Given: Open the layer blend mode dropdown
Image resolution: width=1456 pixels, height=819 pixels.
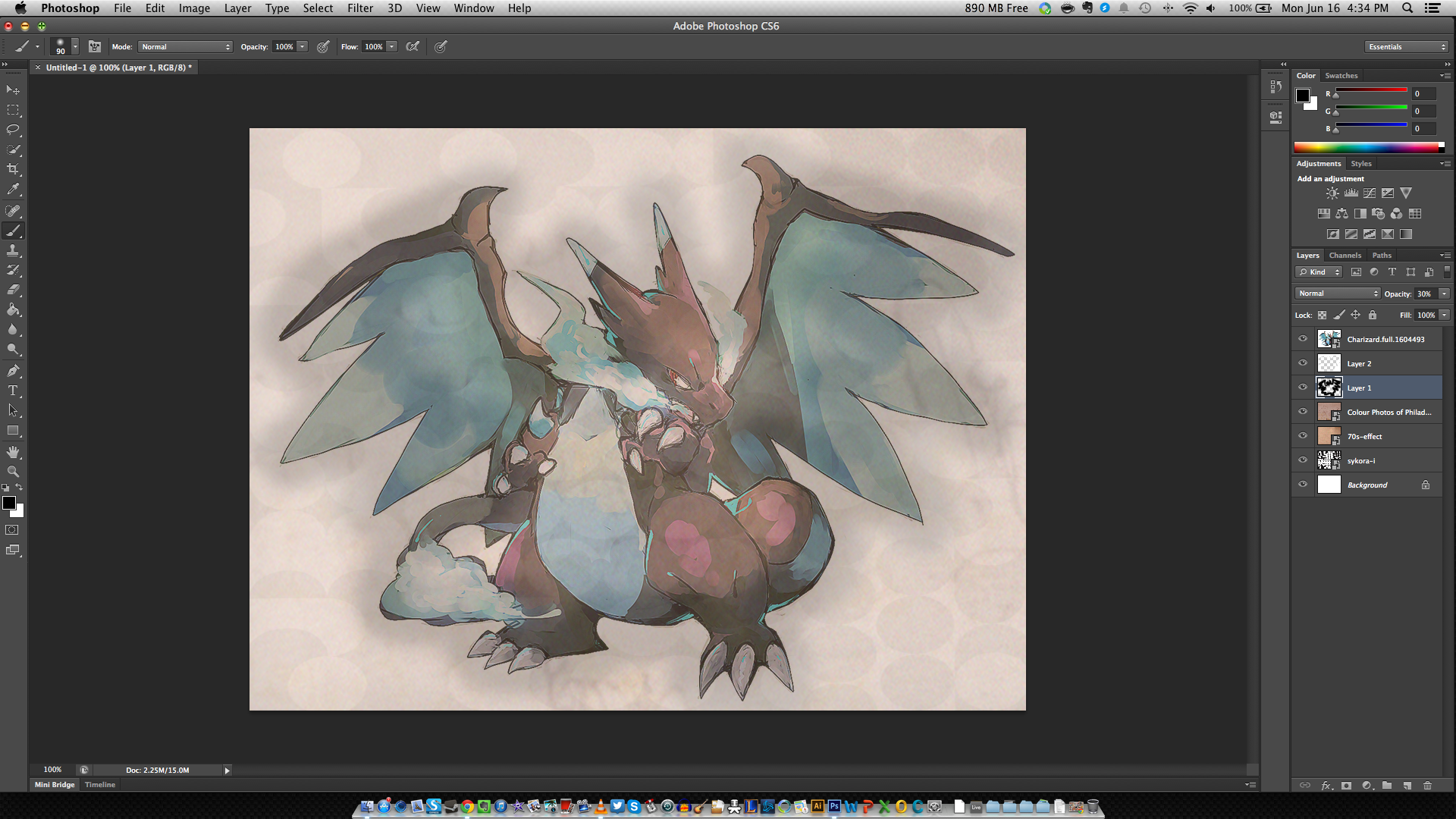Looking at the screenshot, I should pyautogui.click(x=1337, y=293).
